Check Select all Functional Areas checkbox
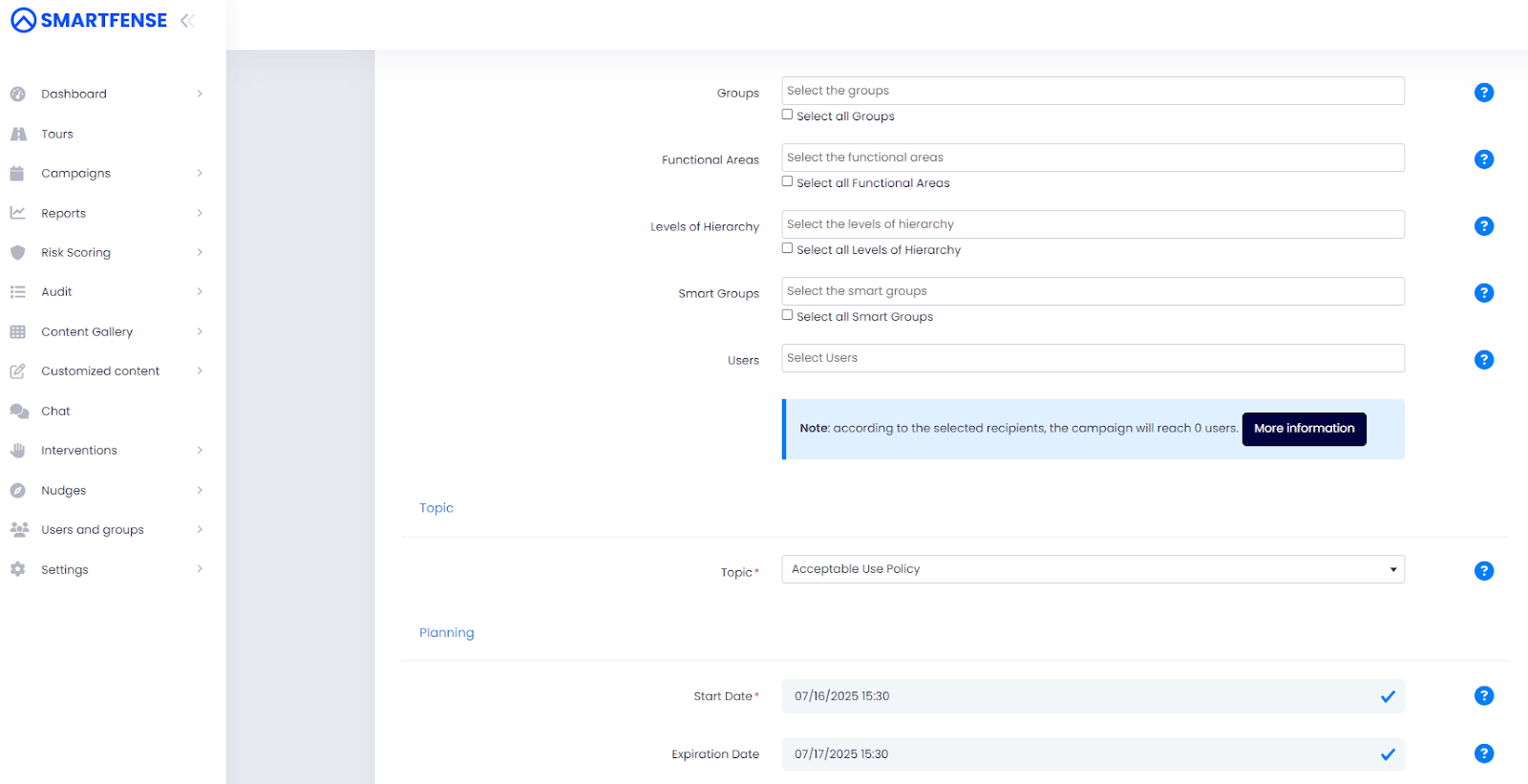Image resolution: width=1528 pixels, height=784 pixels. (787, 181)
